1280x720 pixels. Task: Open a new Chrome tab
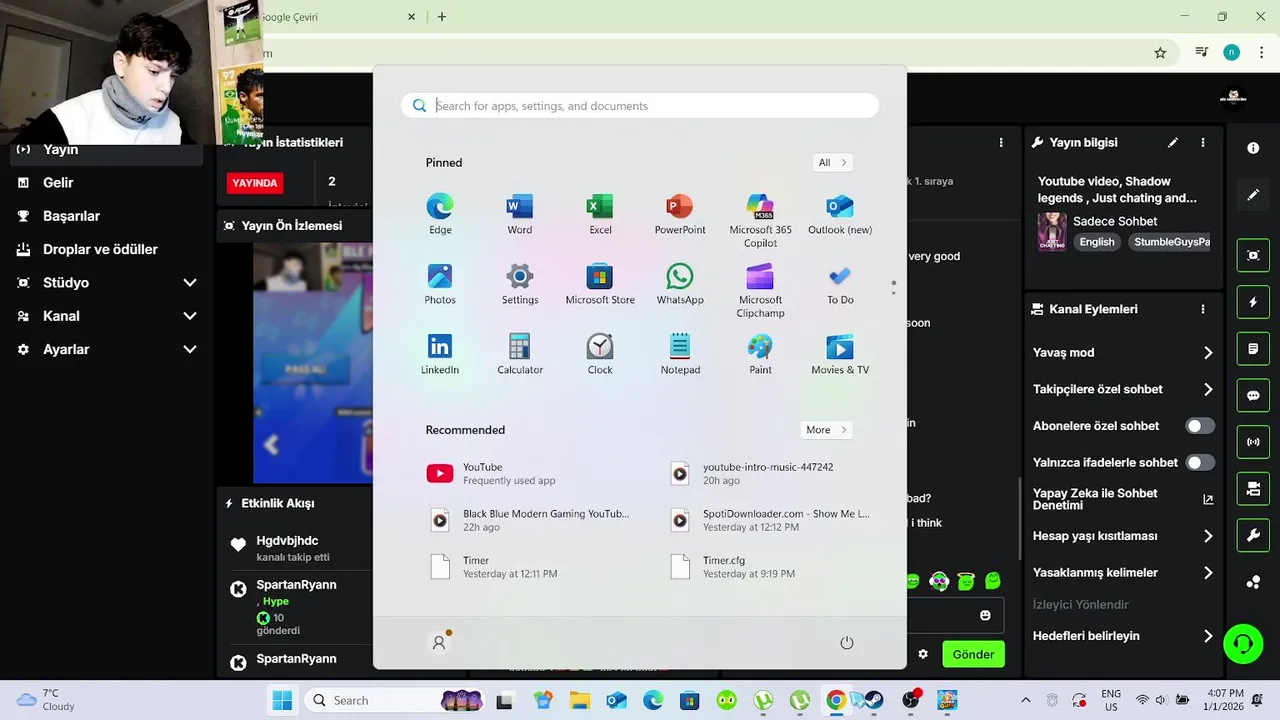(442, 17)
